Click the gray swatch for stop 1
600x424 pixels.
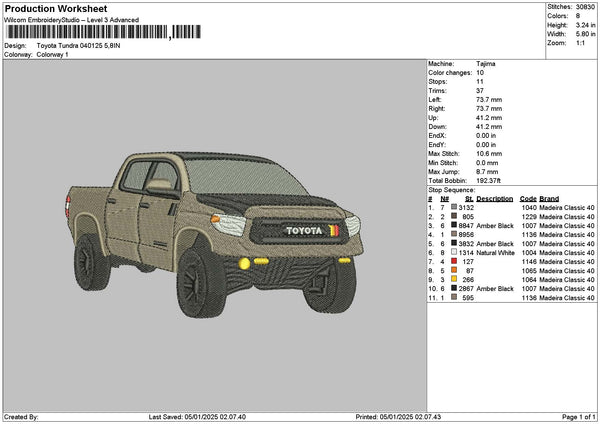(454, 207)
